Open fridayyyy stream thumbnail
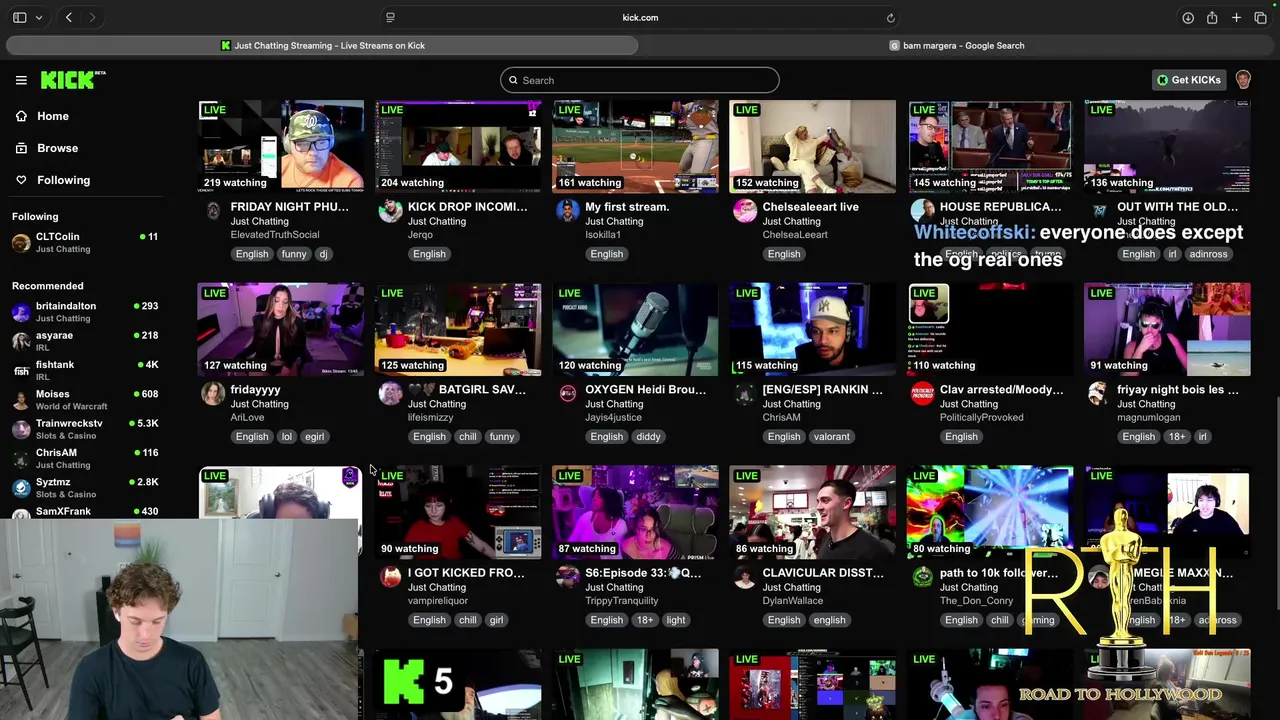The height and width of the screenshot is (720, 1280). [x=280, y=329]
